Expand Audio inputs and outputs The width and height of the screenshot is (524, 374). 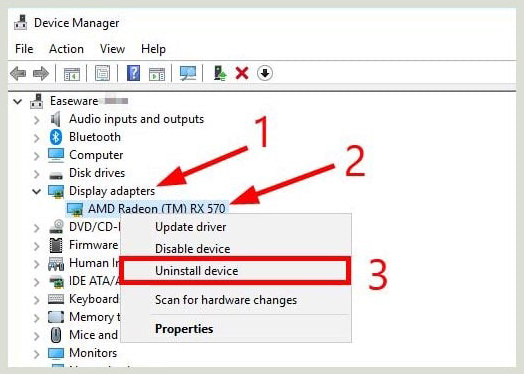point(37,120)
